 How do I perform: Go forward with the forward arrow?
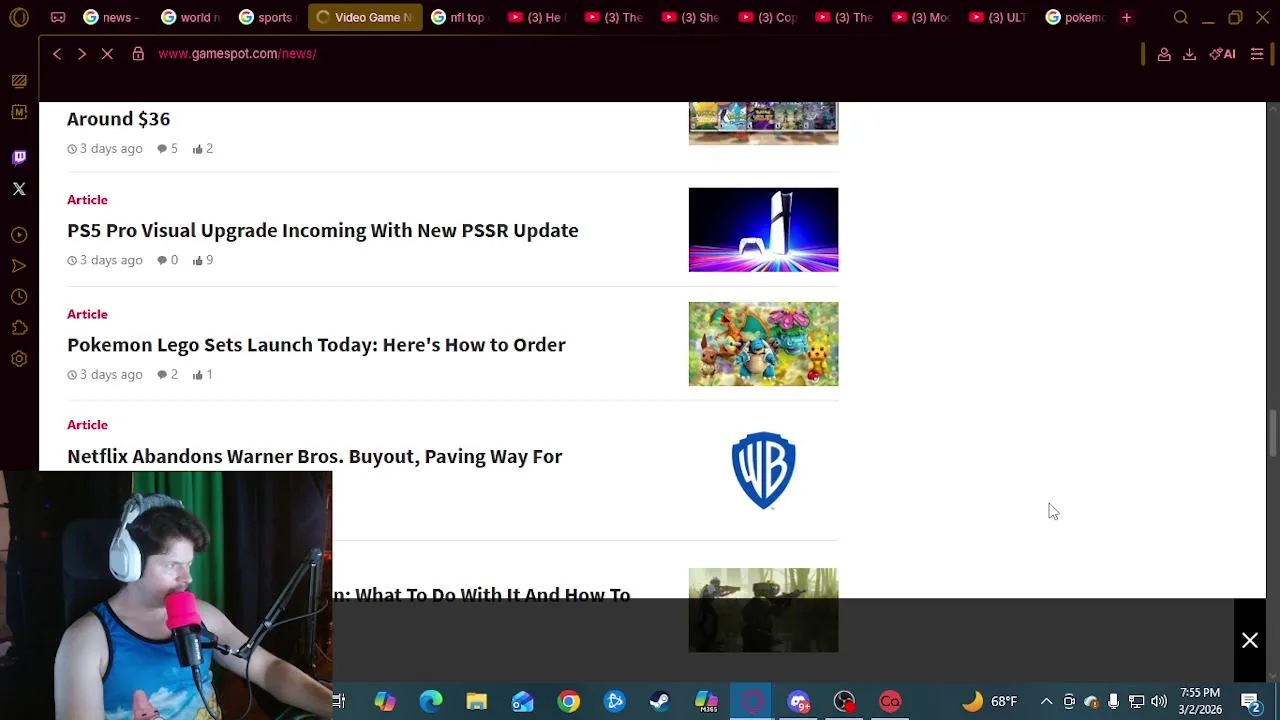tap(82, 54)
